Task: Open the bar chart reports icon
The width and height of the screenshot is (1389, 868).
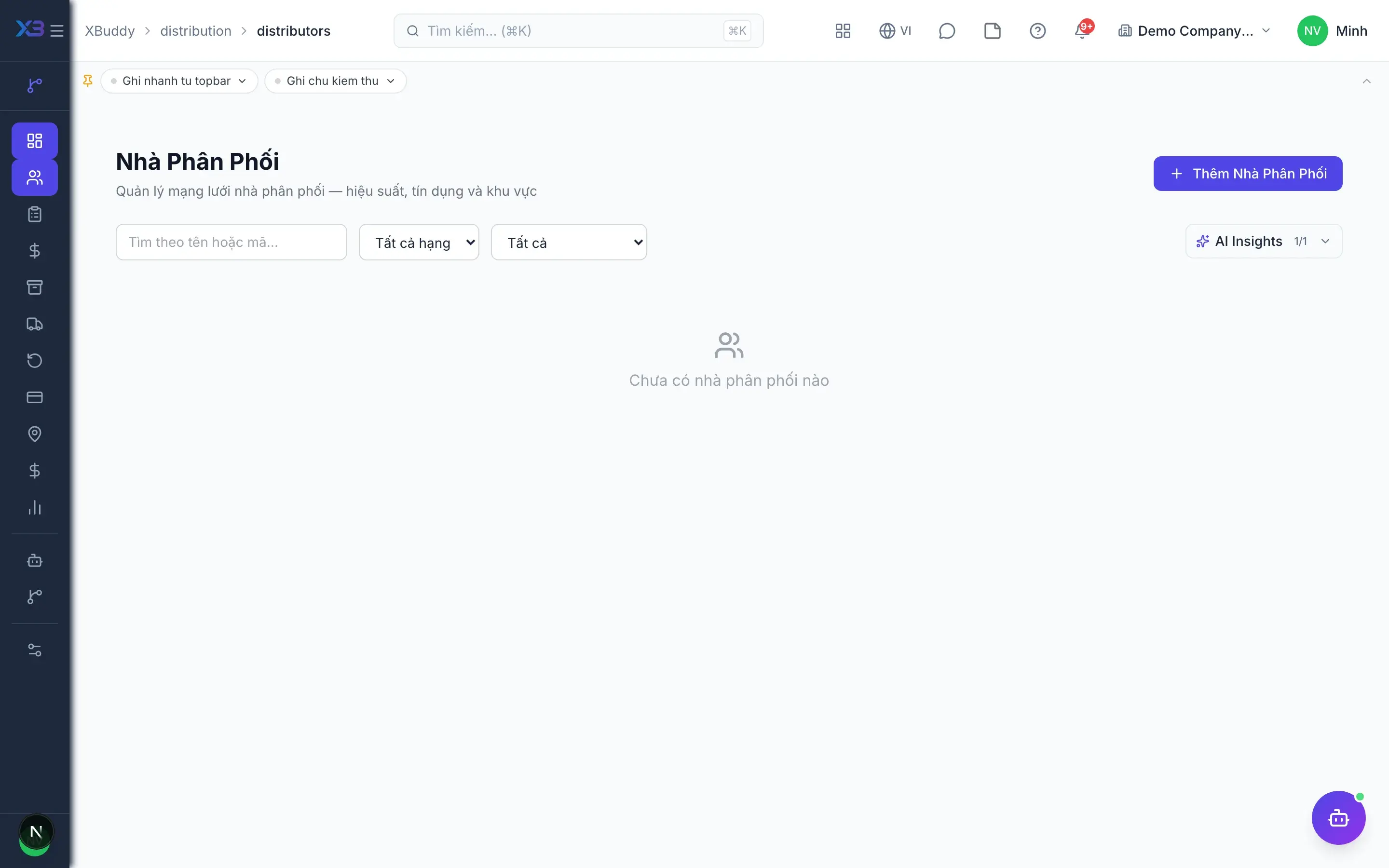Action: coord(34,507)
